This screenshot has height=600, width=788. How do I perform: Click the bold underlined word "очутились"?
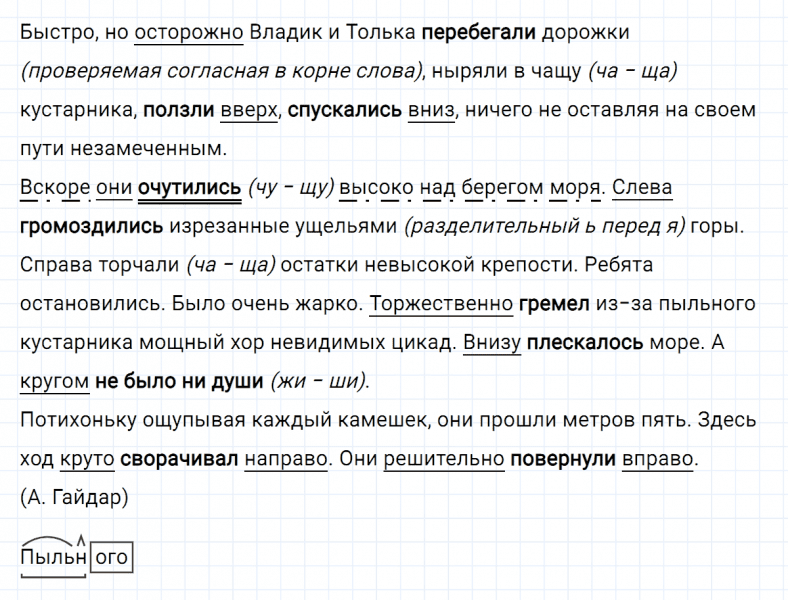click(x=190, y=187)
